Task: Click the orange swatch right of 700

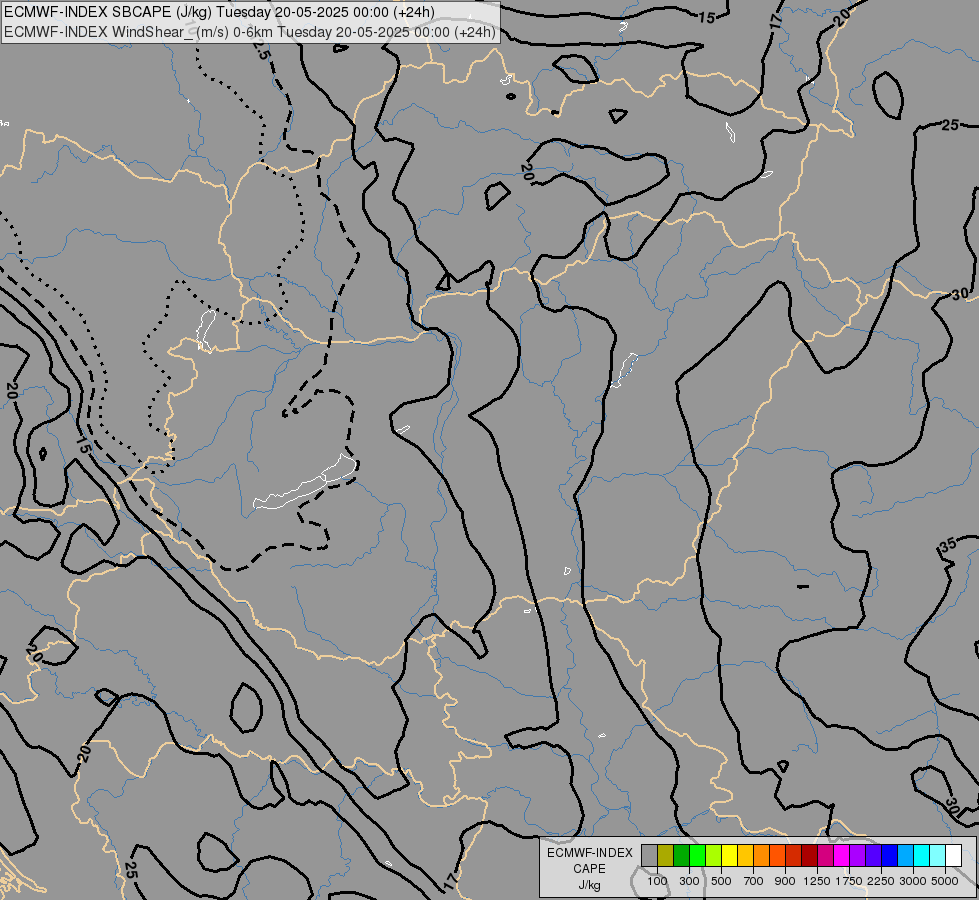Action: pyautogui.click(x=762, y=855)
